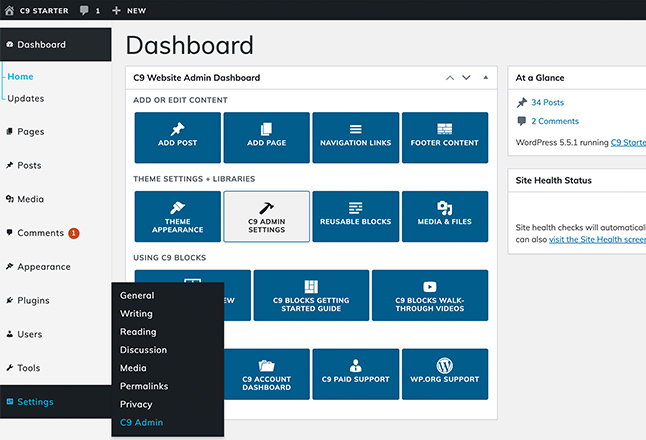Click the Appearance brush icon in sidebar
The height and width of the screenshot is (440, 646).
pos(9,267)
